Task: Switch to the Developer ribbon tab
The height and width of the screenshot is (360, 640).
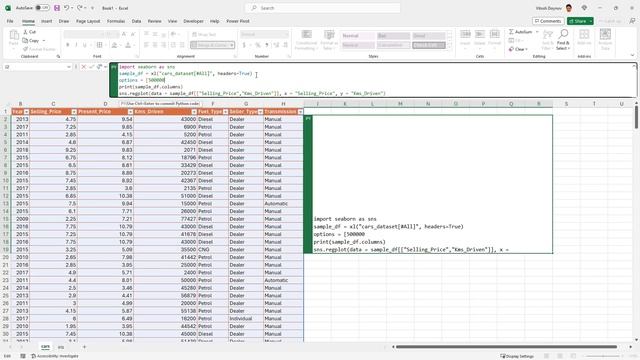Action: 193,21
